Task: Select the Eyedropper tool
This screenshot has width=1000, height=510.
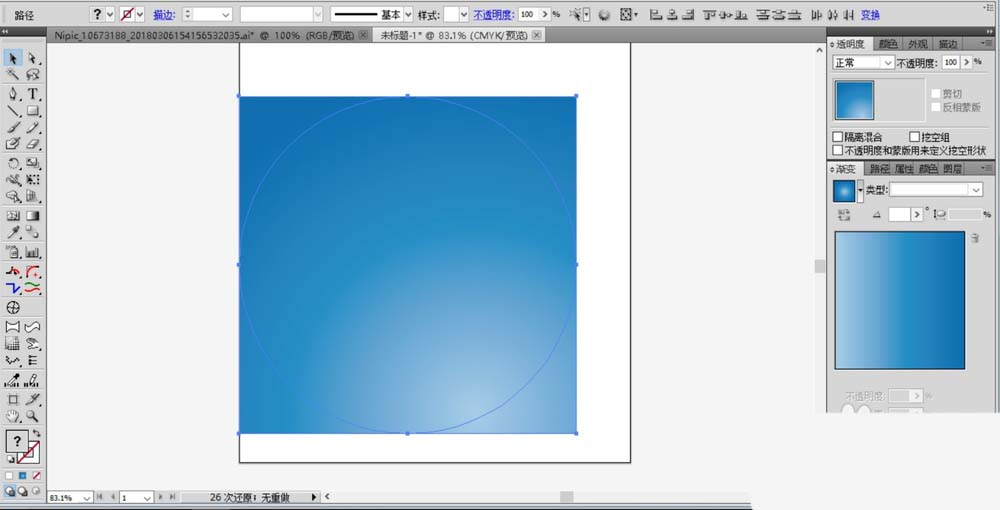Action: (x=13, y=233)
